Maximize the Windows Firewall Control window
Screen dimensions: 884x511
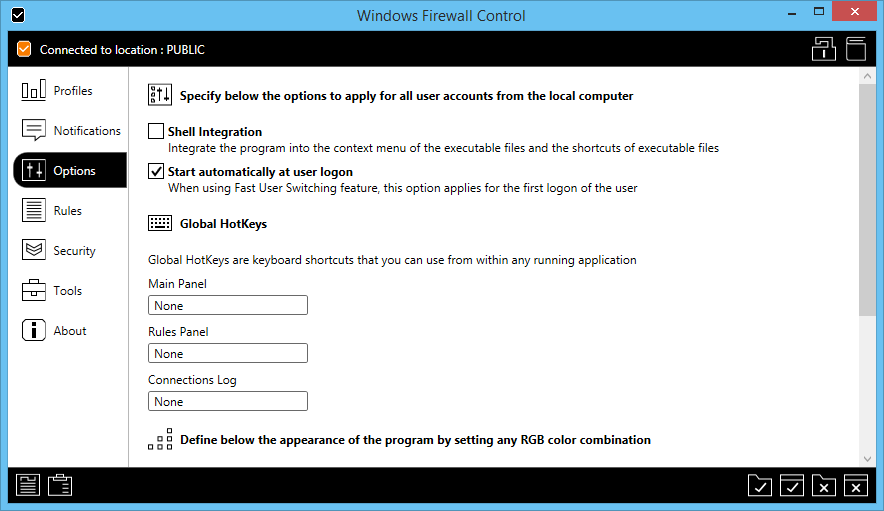click(x=819, y=12)
